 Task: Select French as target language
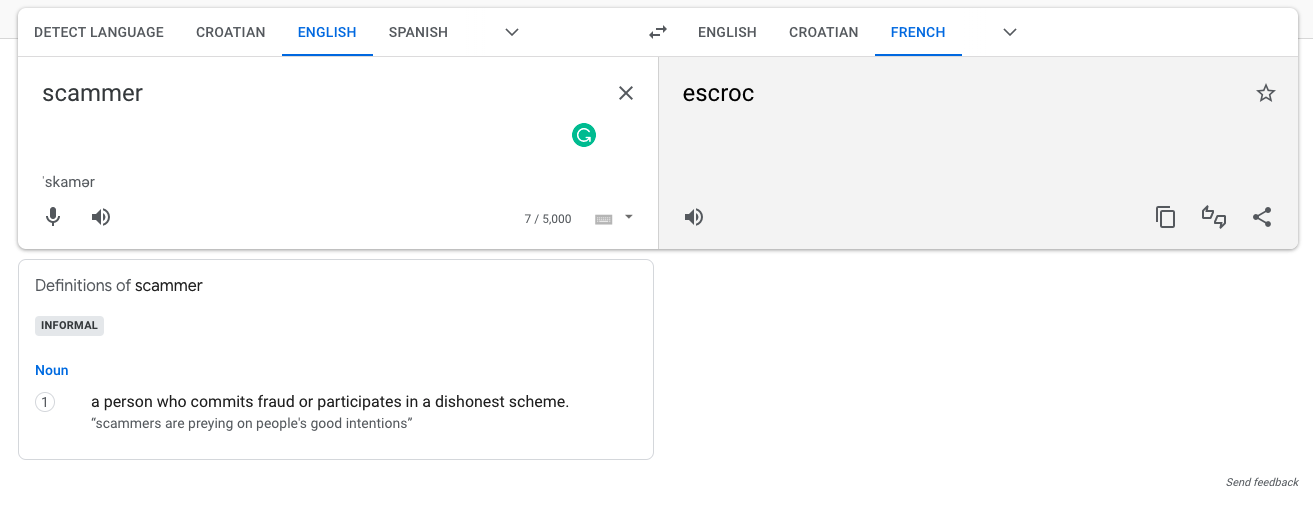tap(918, 32)
